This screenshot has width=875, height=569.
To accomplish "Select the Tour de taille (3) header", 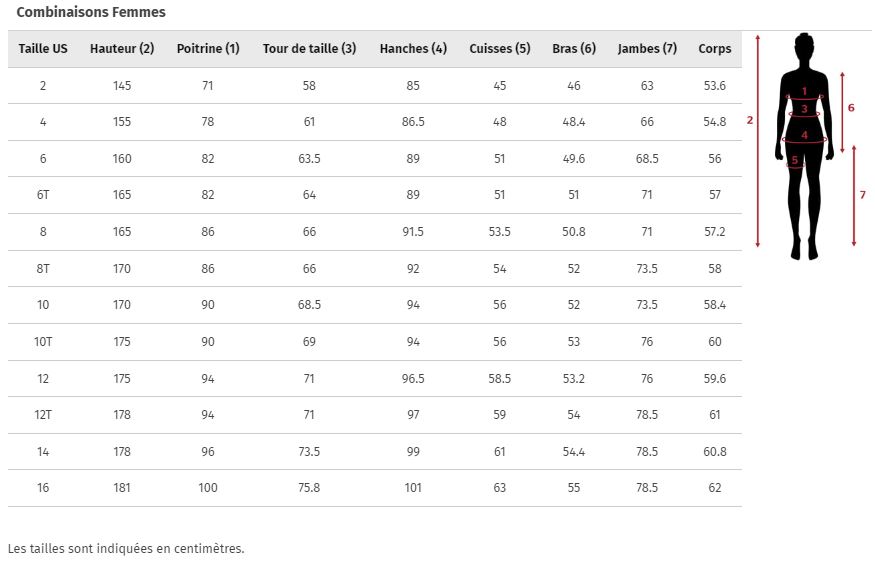I will point(309,49).
